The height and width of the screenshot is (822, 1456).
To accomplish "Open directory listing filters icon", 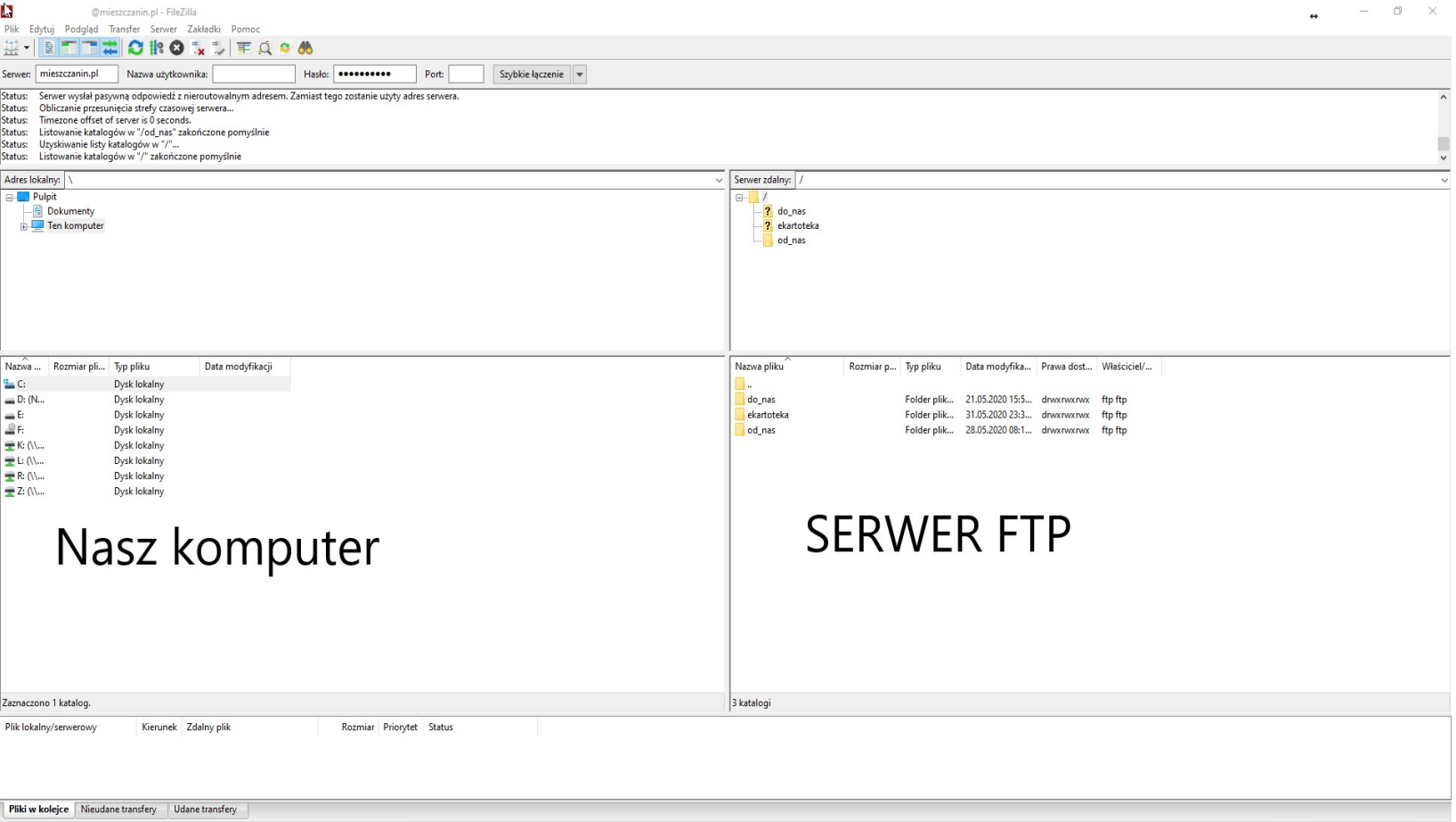I will point(243,48).
